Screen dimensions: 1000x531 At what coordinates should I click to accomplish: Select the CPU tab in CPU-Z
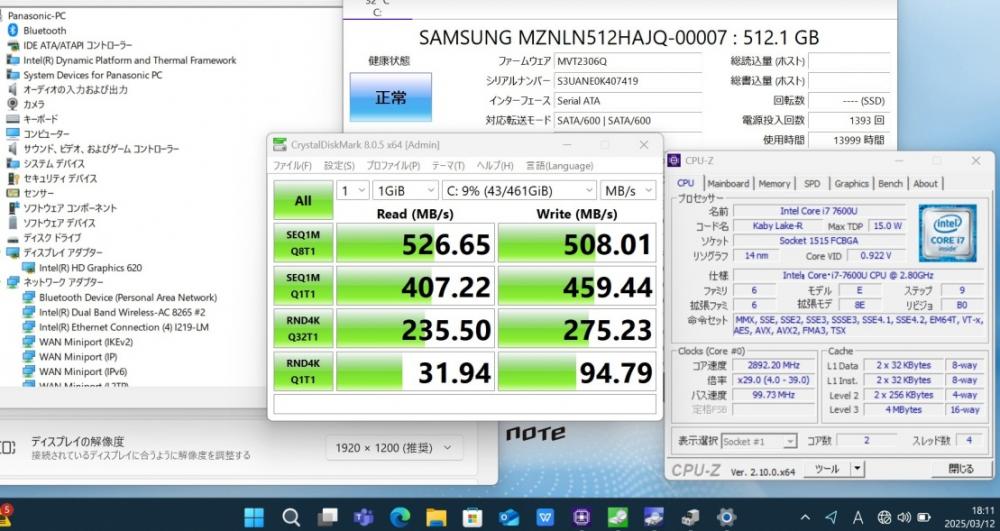(x=686, y=183)
